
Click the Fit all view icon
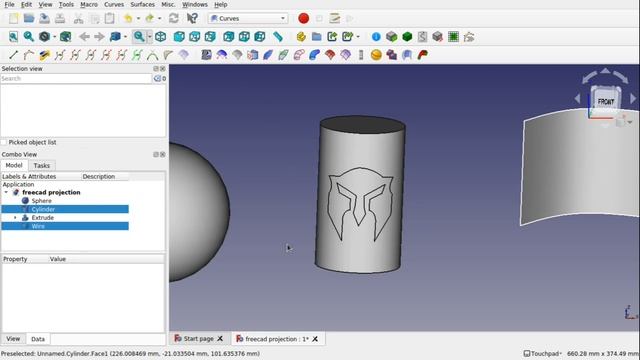click(x=13, y=37)
